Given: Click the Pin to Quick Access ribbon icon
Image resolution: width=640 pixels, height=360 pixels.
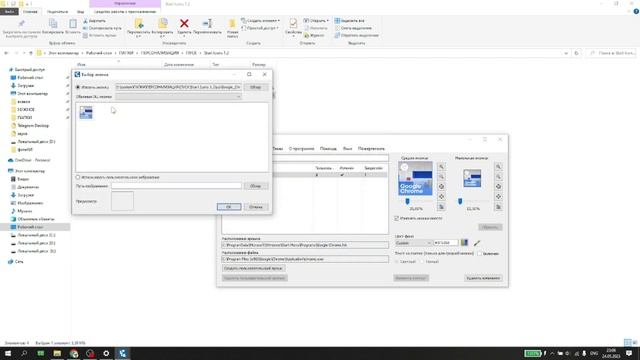Looking at the screenshot, I should [x=21, y=24].
